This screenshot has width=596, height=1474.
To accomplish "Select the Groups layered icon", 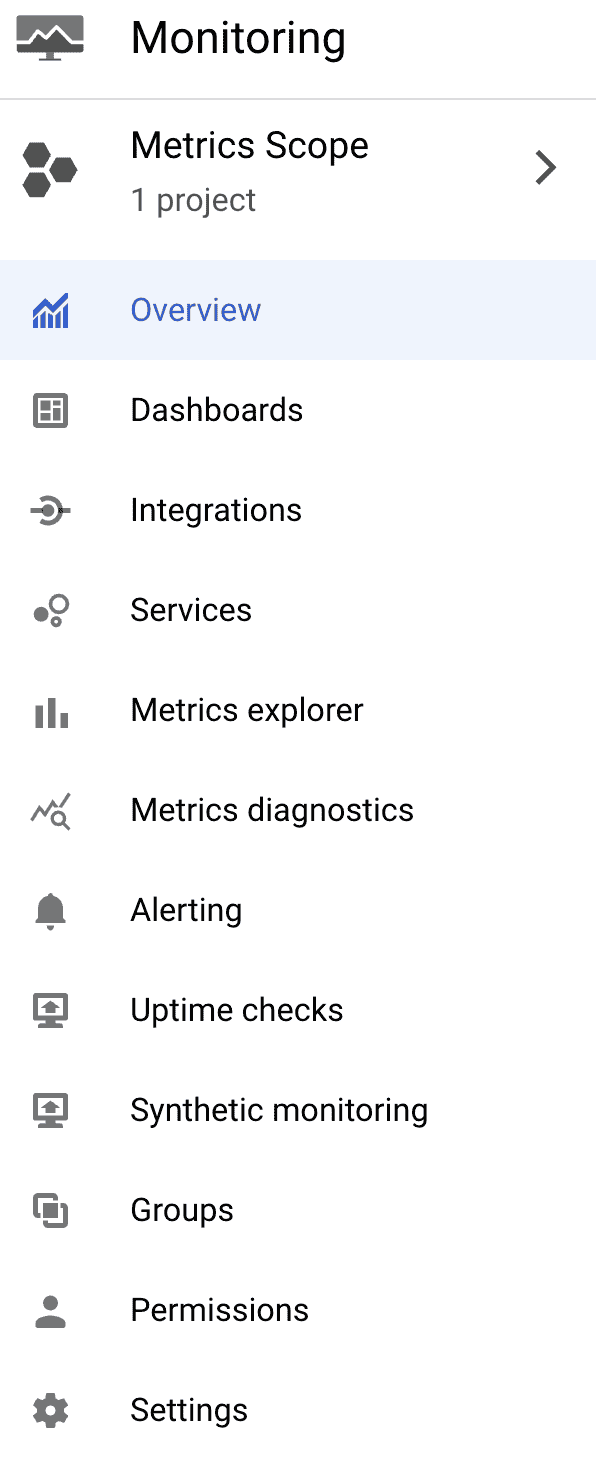I will click(51, 1210).
